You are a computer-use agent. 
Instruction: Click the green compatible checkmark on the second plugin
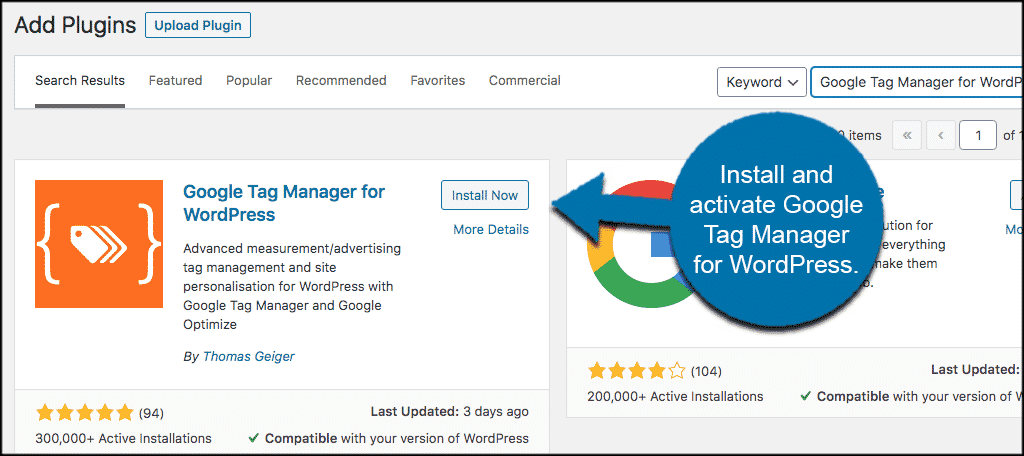807,397
